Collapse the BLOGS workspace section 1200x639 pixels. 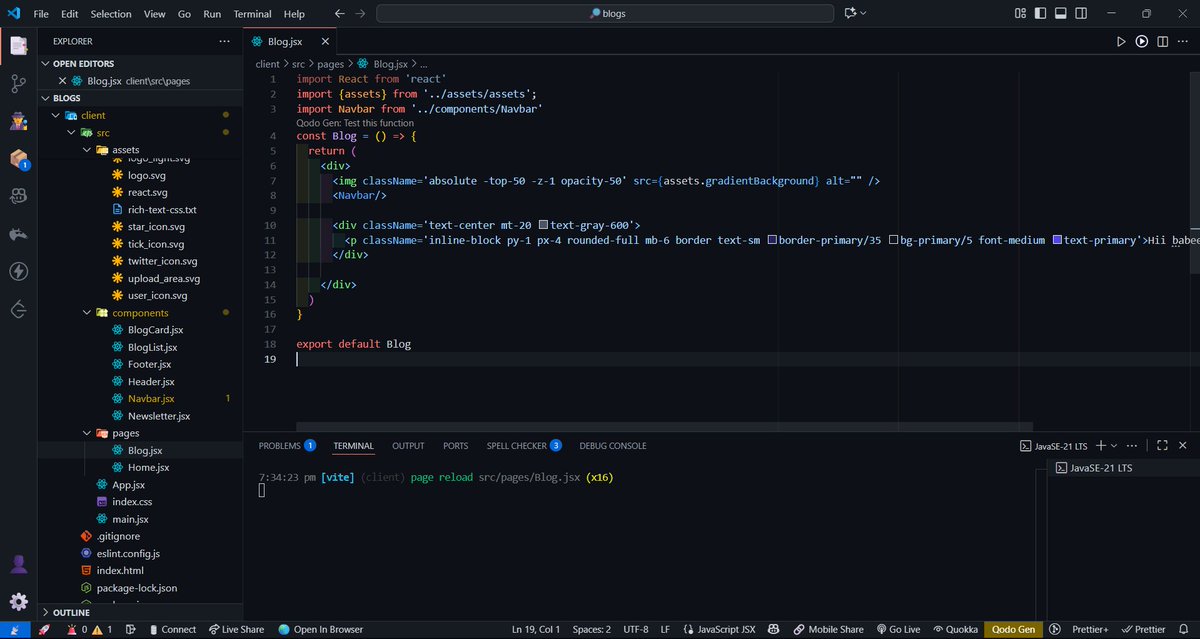coord(46,98)
